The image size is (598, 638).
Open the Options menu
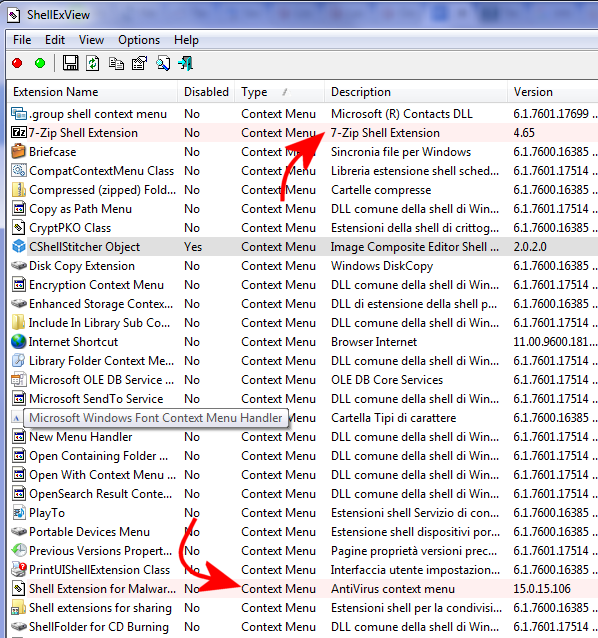click(x=139, y=40)
